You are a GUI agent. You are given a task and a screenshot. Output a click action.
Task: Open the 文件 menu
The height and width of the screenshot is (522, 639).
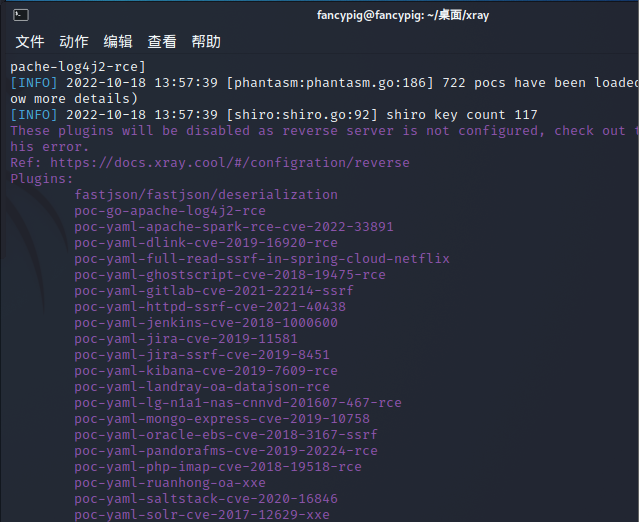(30, 41)
